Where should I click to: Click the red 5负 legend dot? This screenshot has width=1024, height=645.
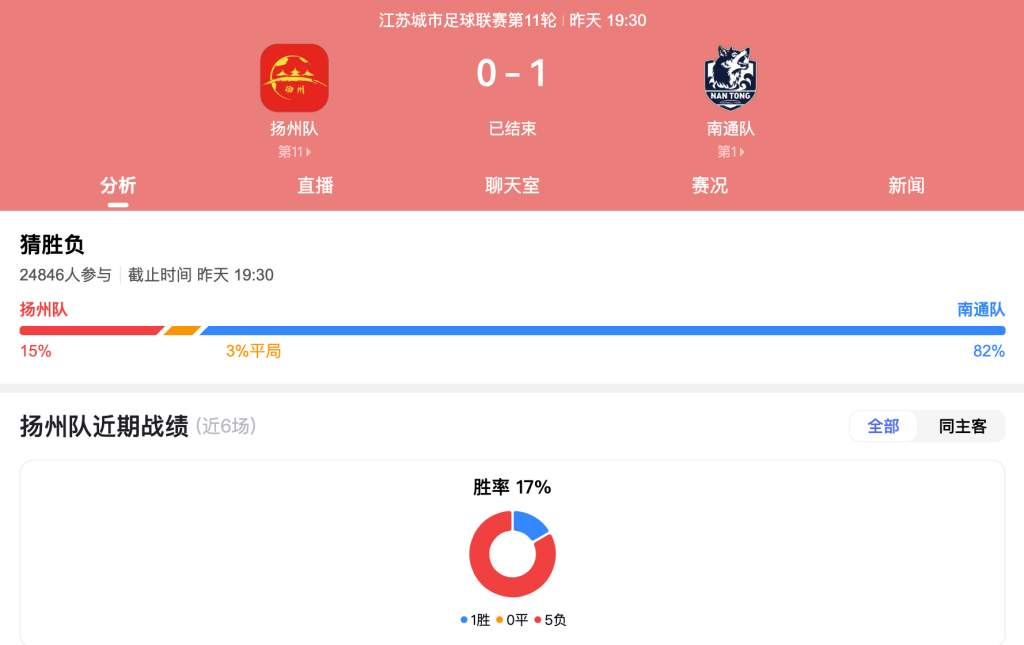tap(537, 620)
